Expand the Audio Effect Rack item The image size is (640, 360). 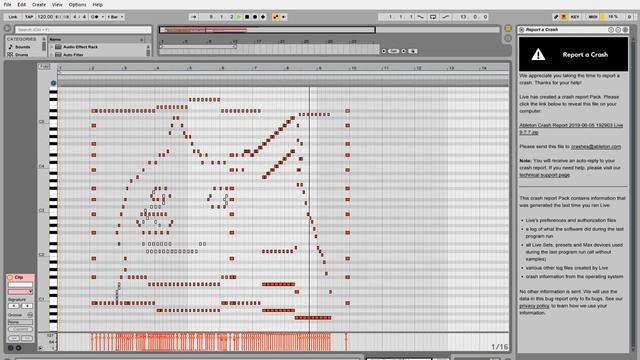52,47
